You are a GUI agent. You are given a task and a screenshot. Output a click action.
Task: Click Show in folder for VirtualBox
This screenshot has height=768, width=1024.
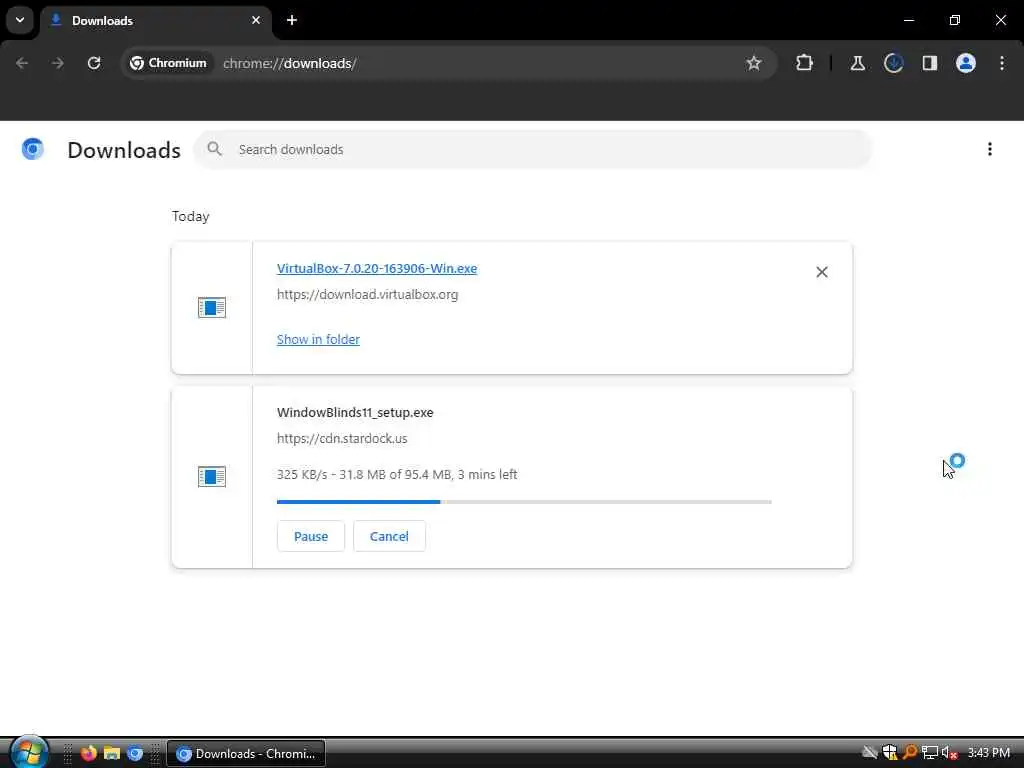[x=318, y=340]
